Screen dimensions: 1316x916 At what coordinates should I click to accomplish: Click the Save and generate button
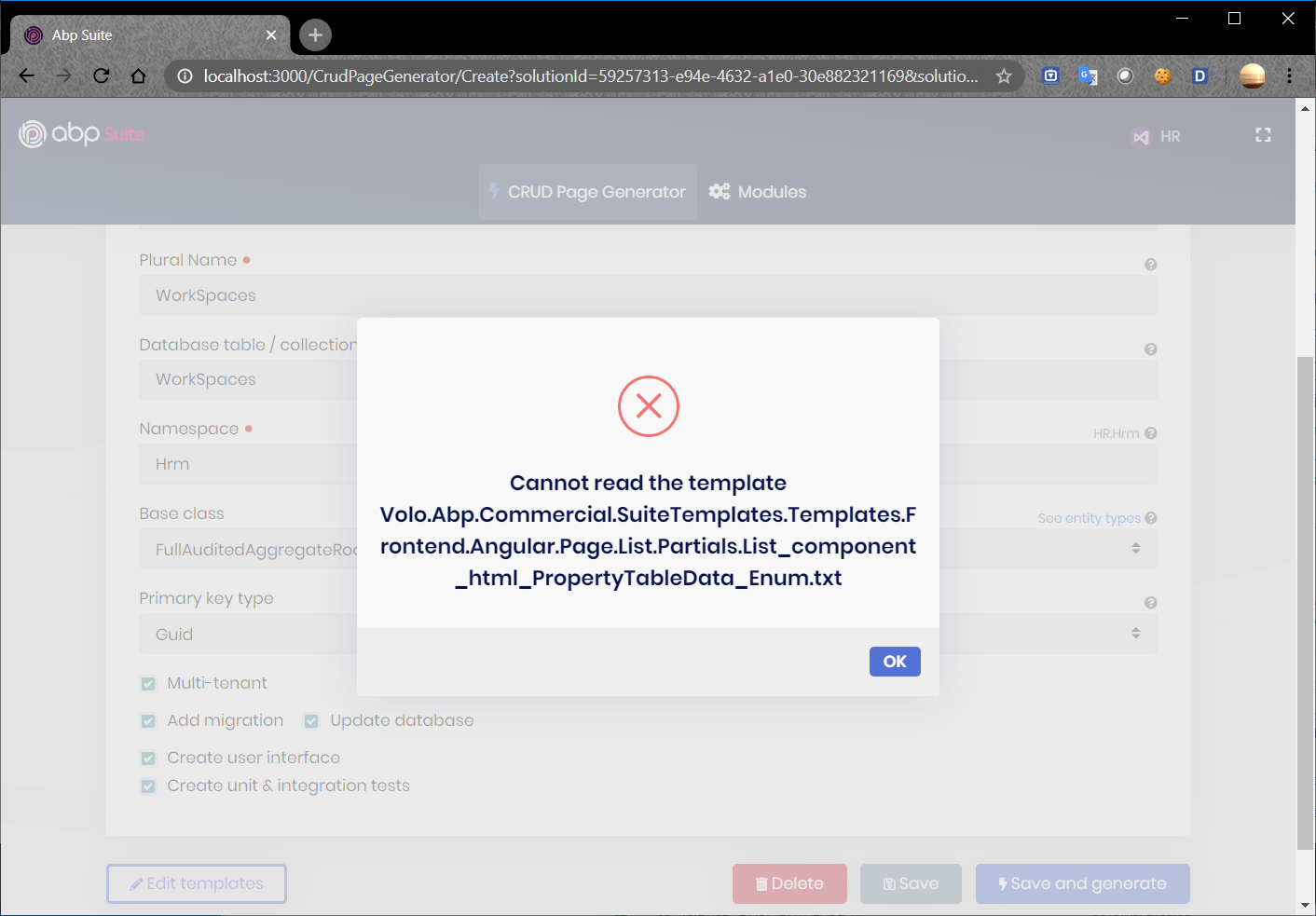point(1082,883)
